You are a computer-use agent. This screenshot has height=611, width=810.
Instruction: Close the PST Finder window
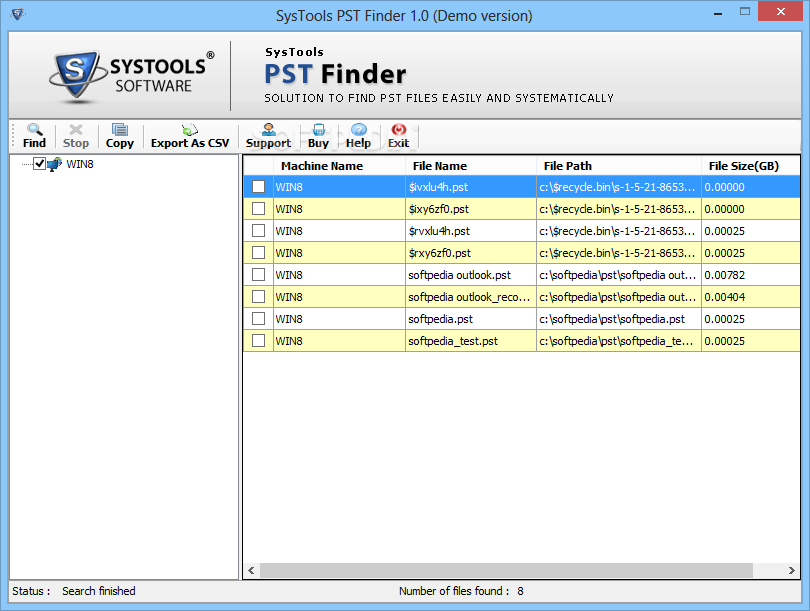point(781,11)
